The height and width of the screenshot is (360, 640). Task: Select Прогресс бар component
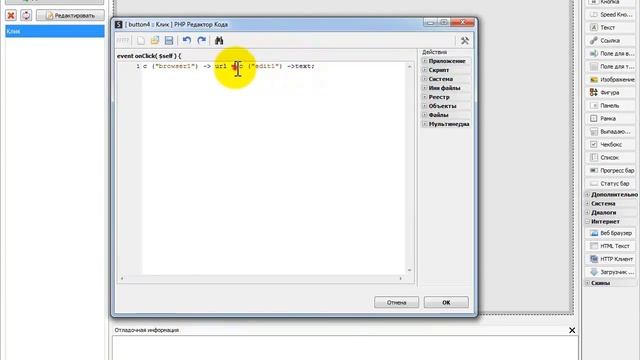(x=610, y=170)
